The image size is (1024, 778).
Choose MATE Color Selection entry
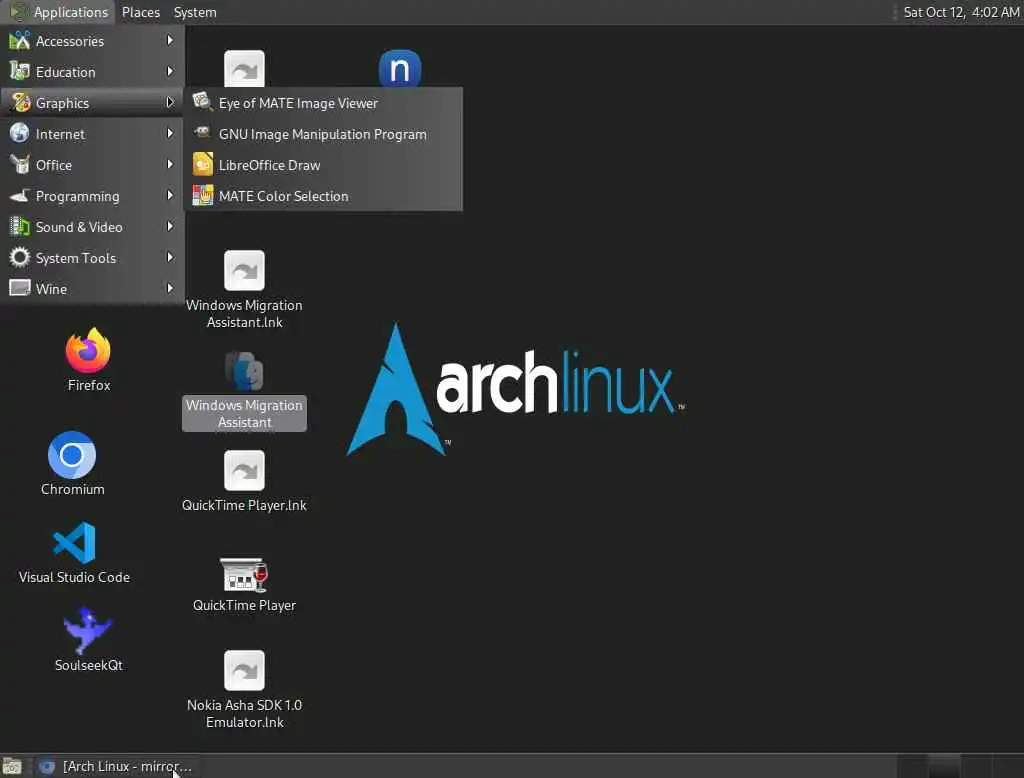pyautogui.click(x=324, y=196)
